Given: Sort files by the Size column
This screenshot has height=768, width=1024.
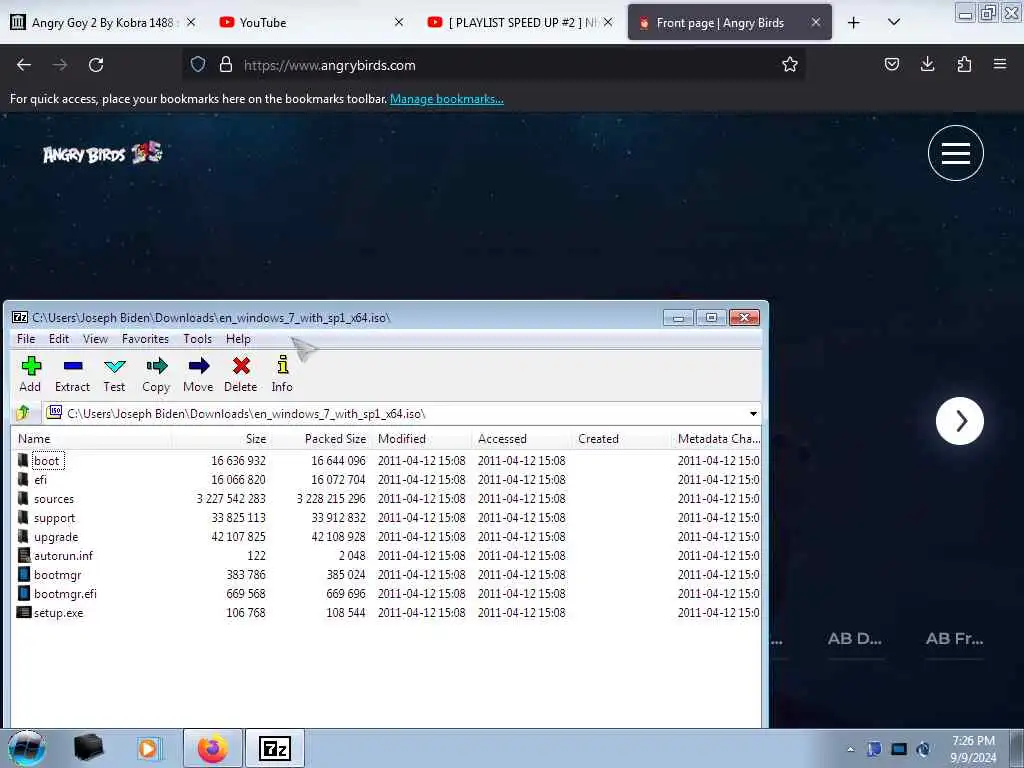Looking at the screenshot, I should click(221, 439).
